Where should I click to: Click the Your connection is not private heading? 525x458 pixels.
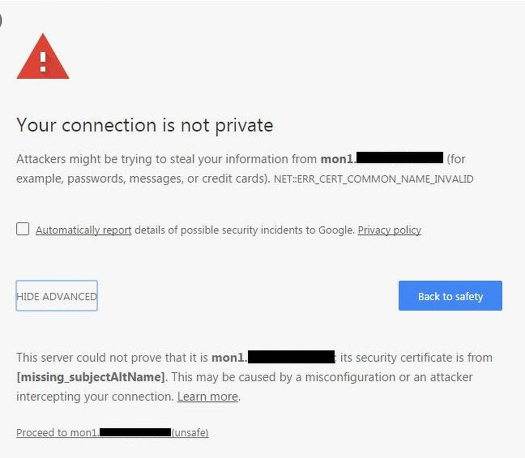pos(145,126)
